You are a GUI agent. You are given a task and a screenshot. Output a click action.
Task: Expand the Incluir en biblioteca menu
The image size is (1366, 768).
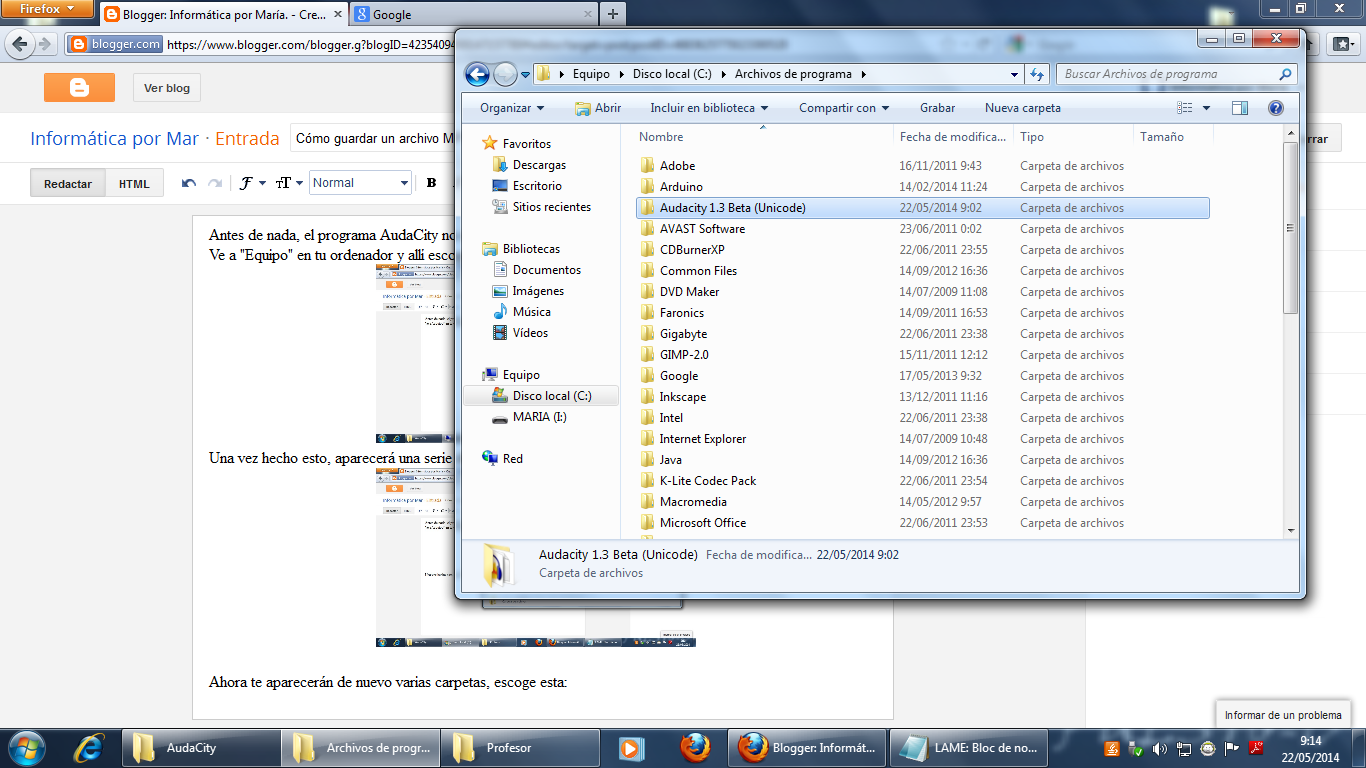pyautogui.click(x=709, y=108)
